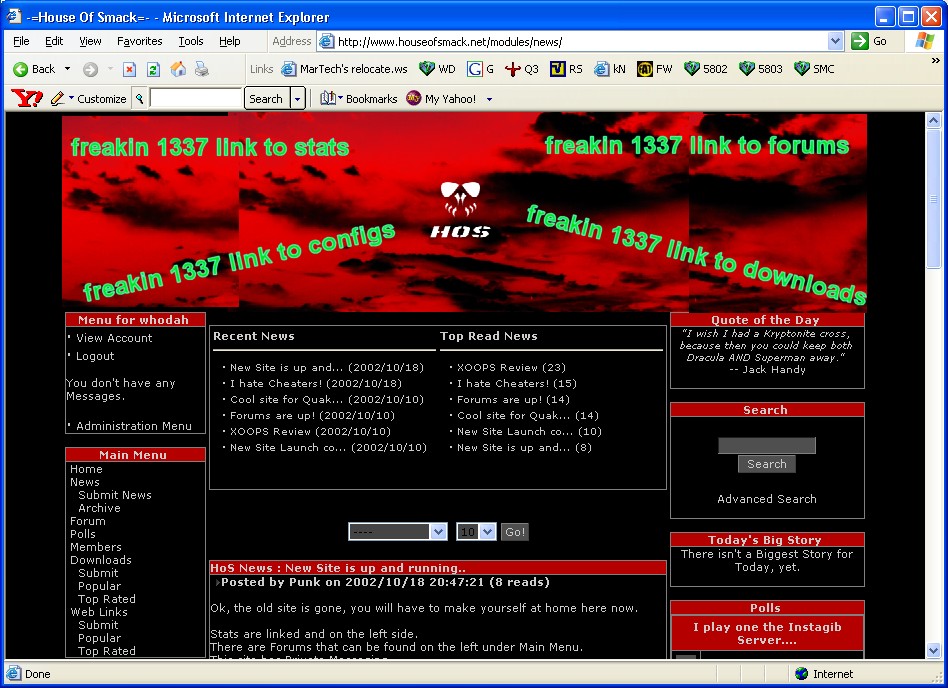Image resolution: width=948 pixels, height=688 pixels.
Task: Click the Print icon
Action: [x=202, y=70]
